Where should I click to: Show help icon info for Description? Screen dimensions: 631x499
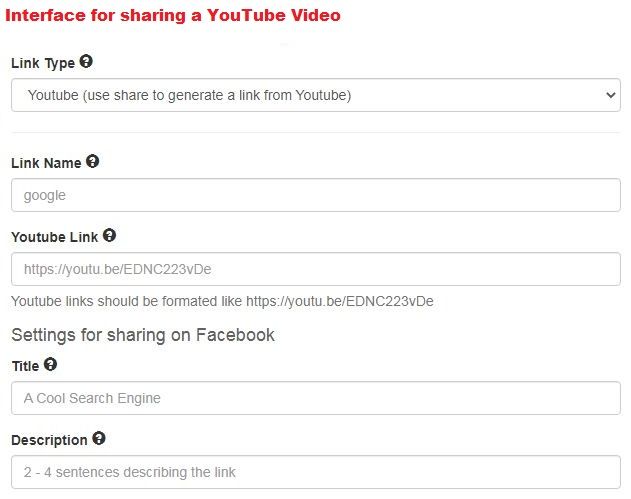pos(98,438)
